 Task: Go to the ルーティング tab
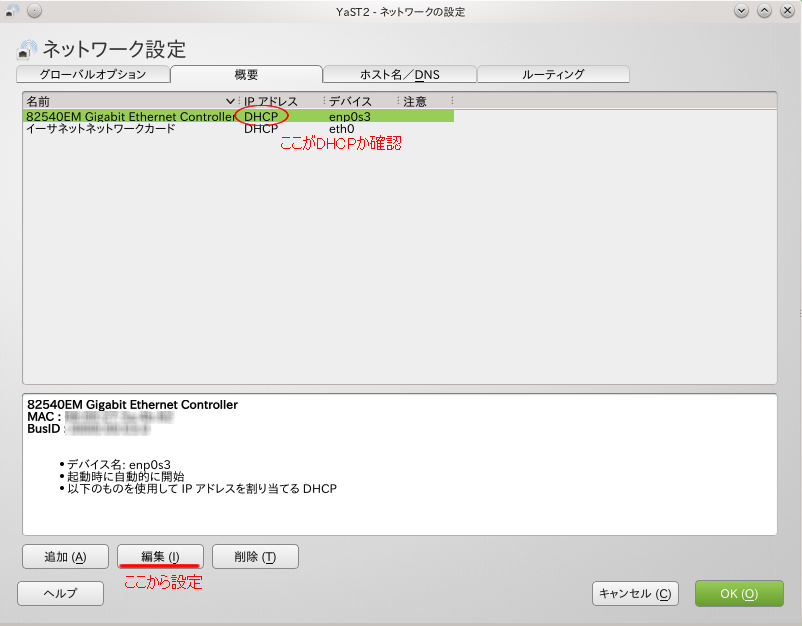tap(553, 74)
